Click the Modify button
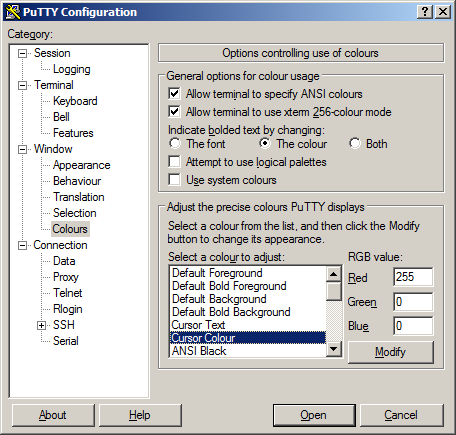The width and height of the screenshot is (456, 435). [391, 352]
